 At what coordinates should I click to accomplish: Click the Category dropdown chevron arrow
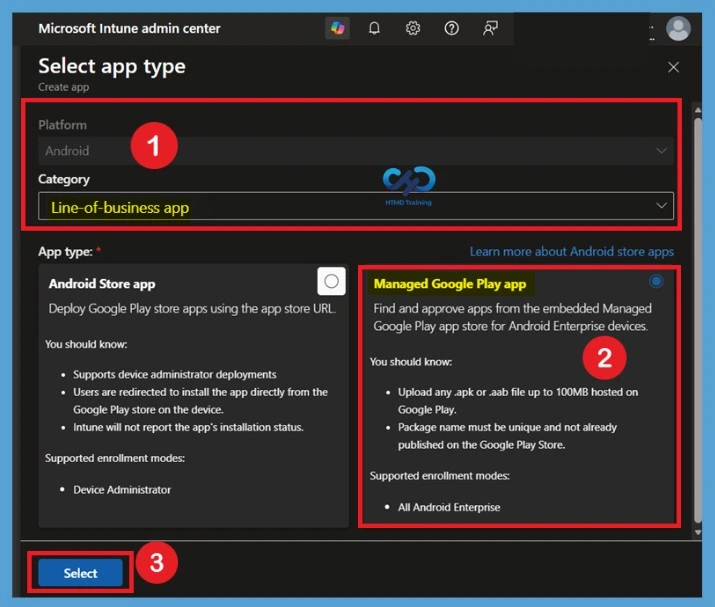(661, 206)
